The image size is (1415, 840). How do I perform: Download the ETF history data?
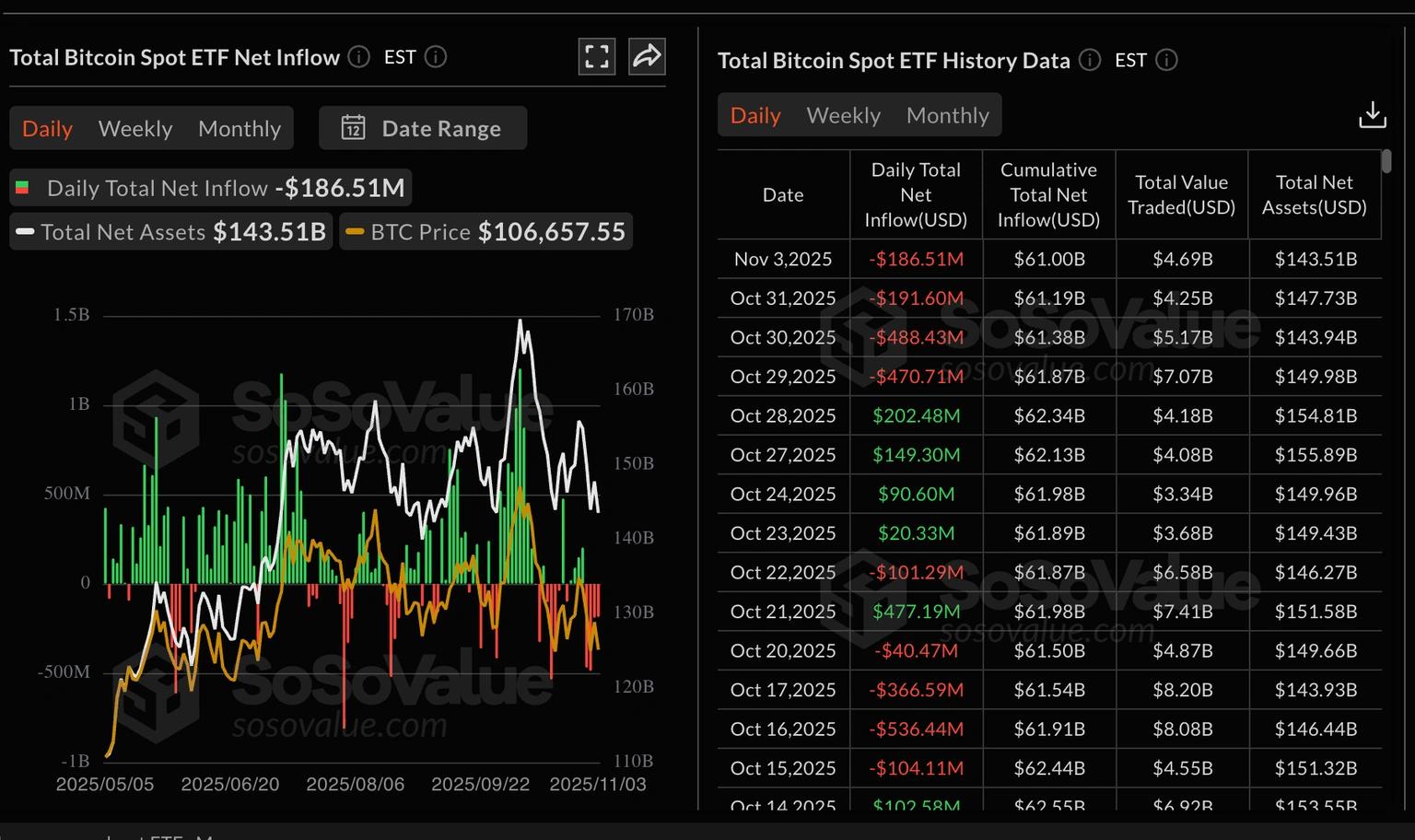click(x=1373, y=114)
